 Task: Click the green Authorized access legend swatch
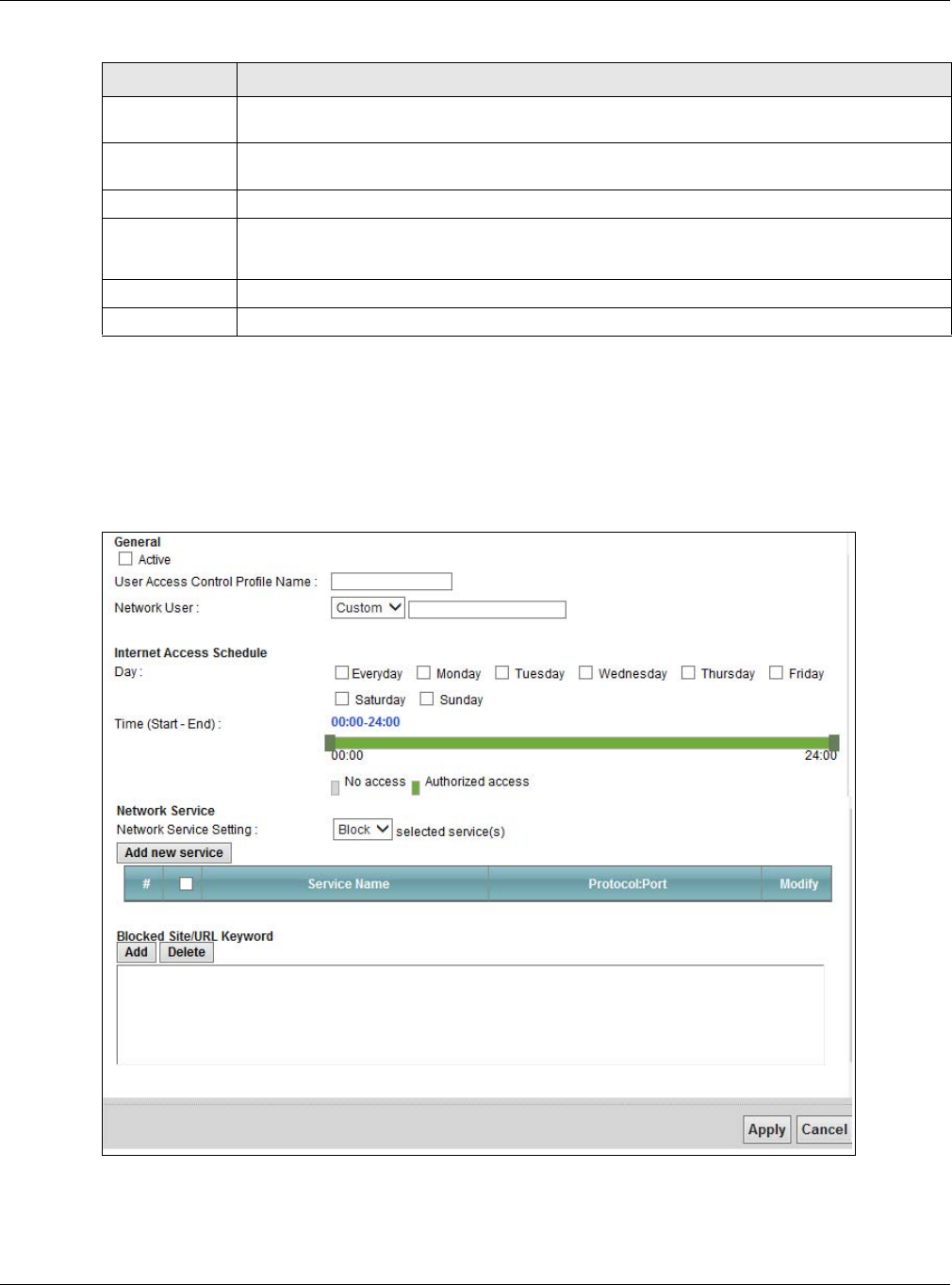pyautogui.click(x=416, y=788)
